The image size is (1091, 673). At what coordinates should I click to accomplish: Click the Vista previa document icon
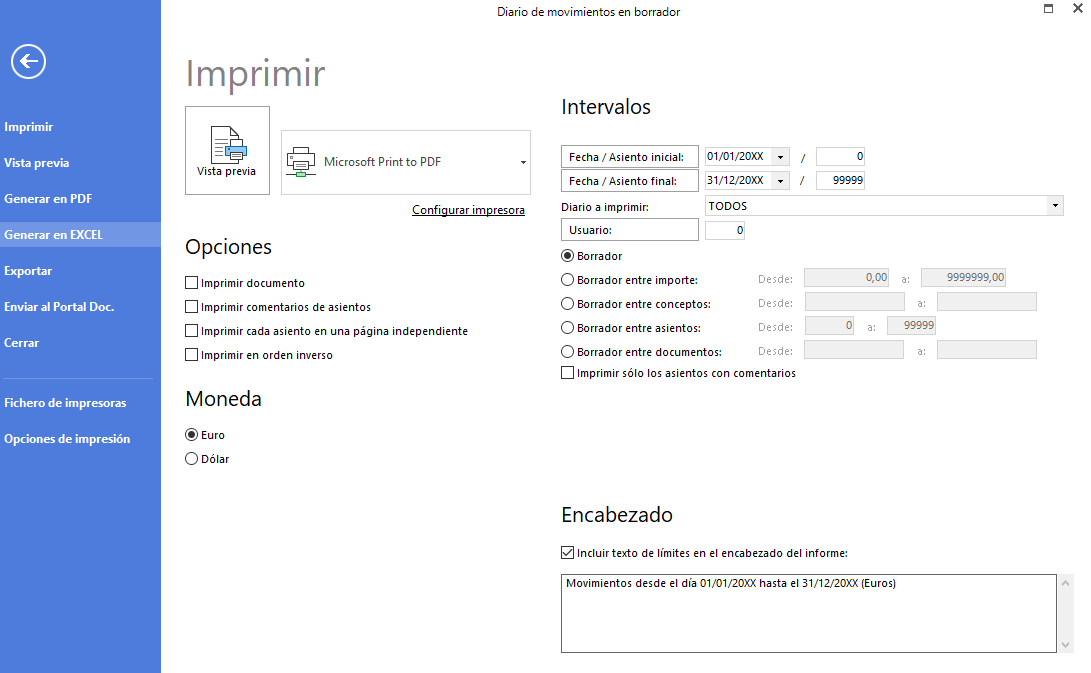click(x=227, y=145)
